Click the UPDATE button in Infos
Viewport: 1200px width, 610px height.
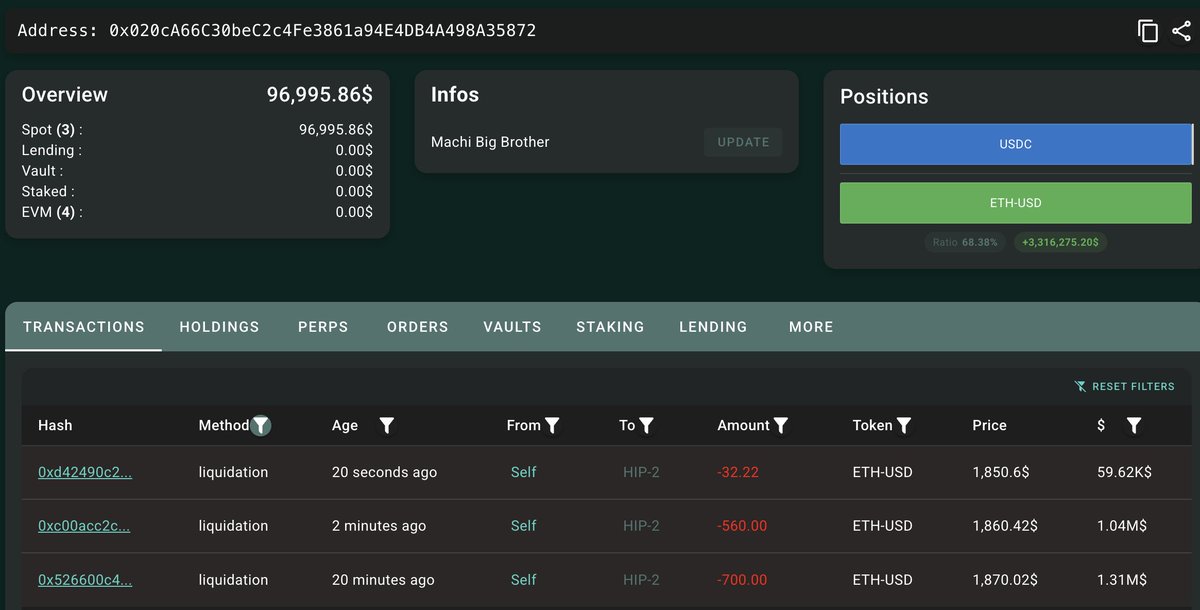point(743,142)
